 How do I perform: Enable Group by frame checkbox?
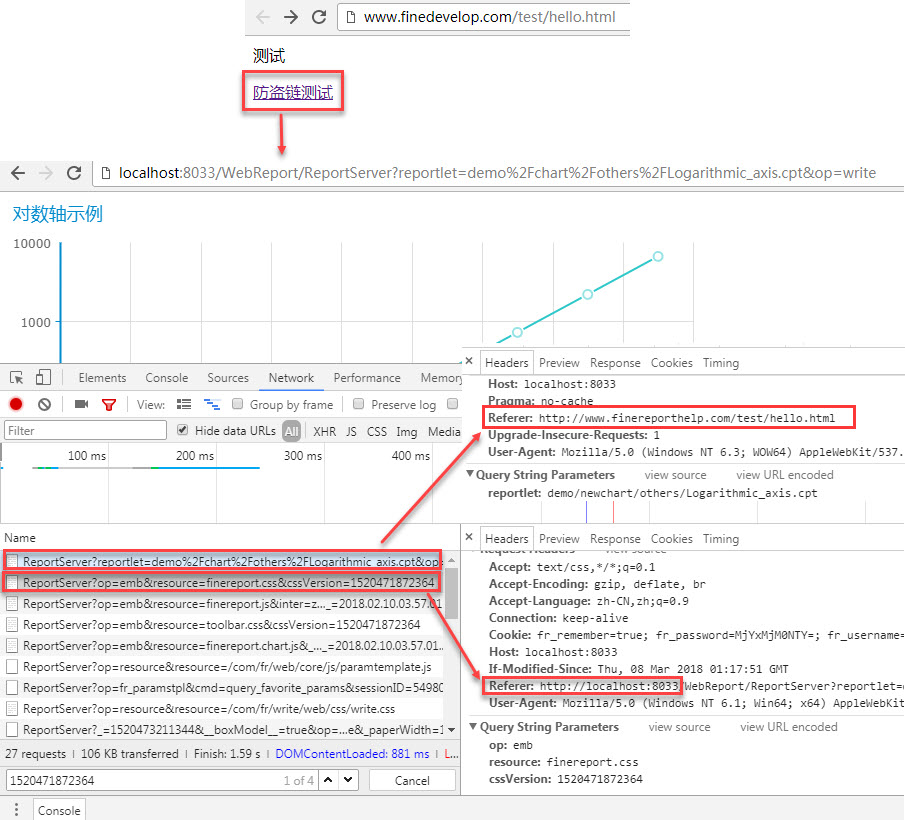coord(237,404)
